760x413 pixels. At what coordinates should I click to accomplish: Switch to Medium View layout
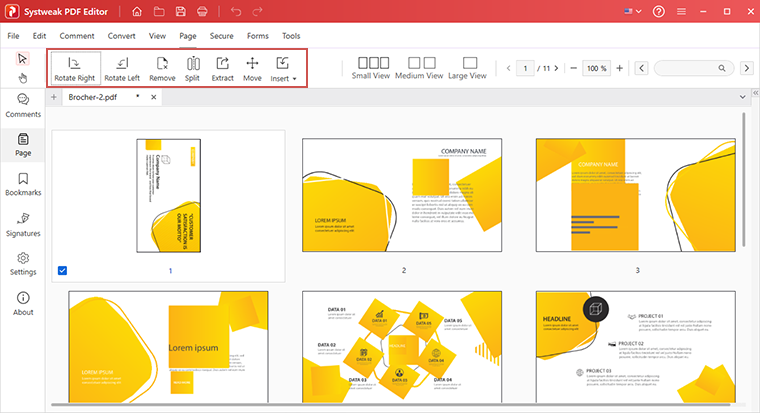[419, 68]
